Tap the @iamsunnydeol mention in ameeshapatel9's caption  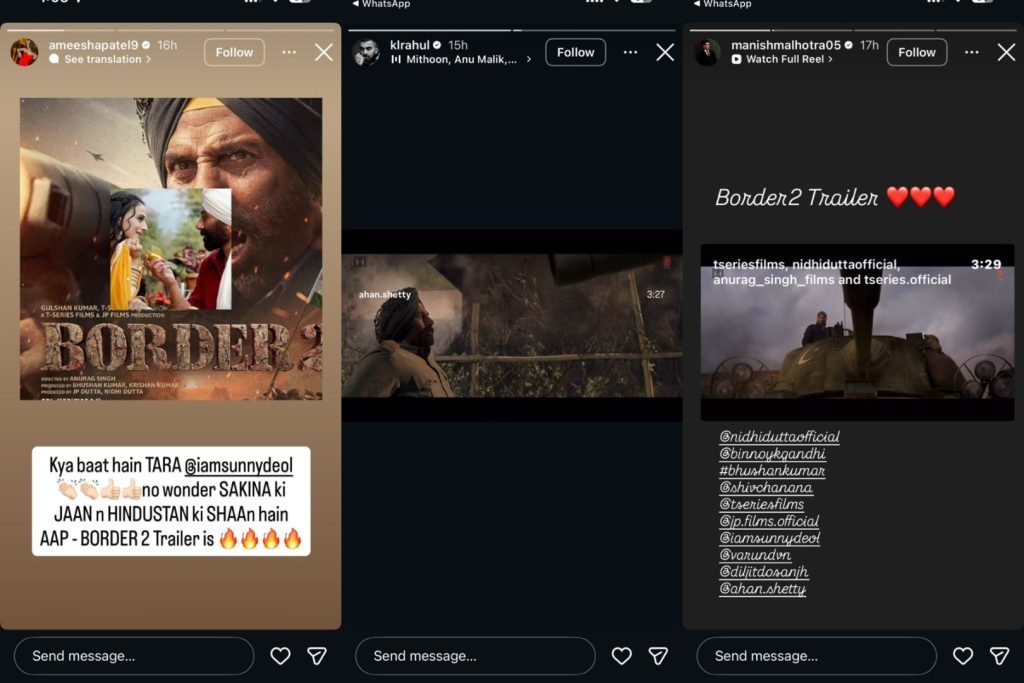coord(246,465)
